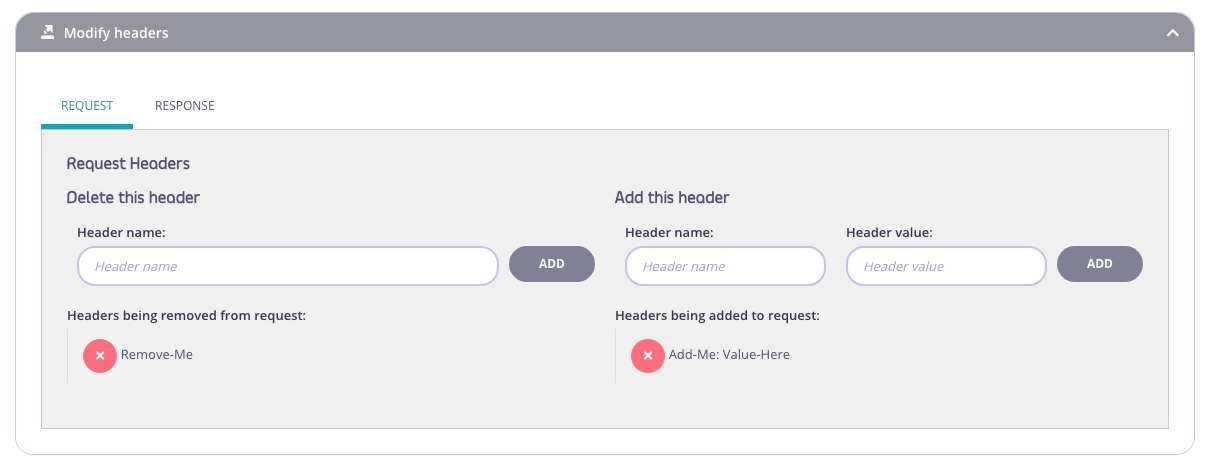Image resolution: width=1205 pixels, height=469 pixels.
Task: Click the Headers being removed from request label
Action: pos(186,316)
